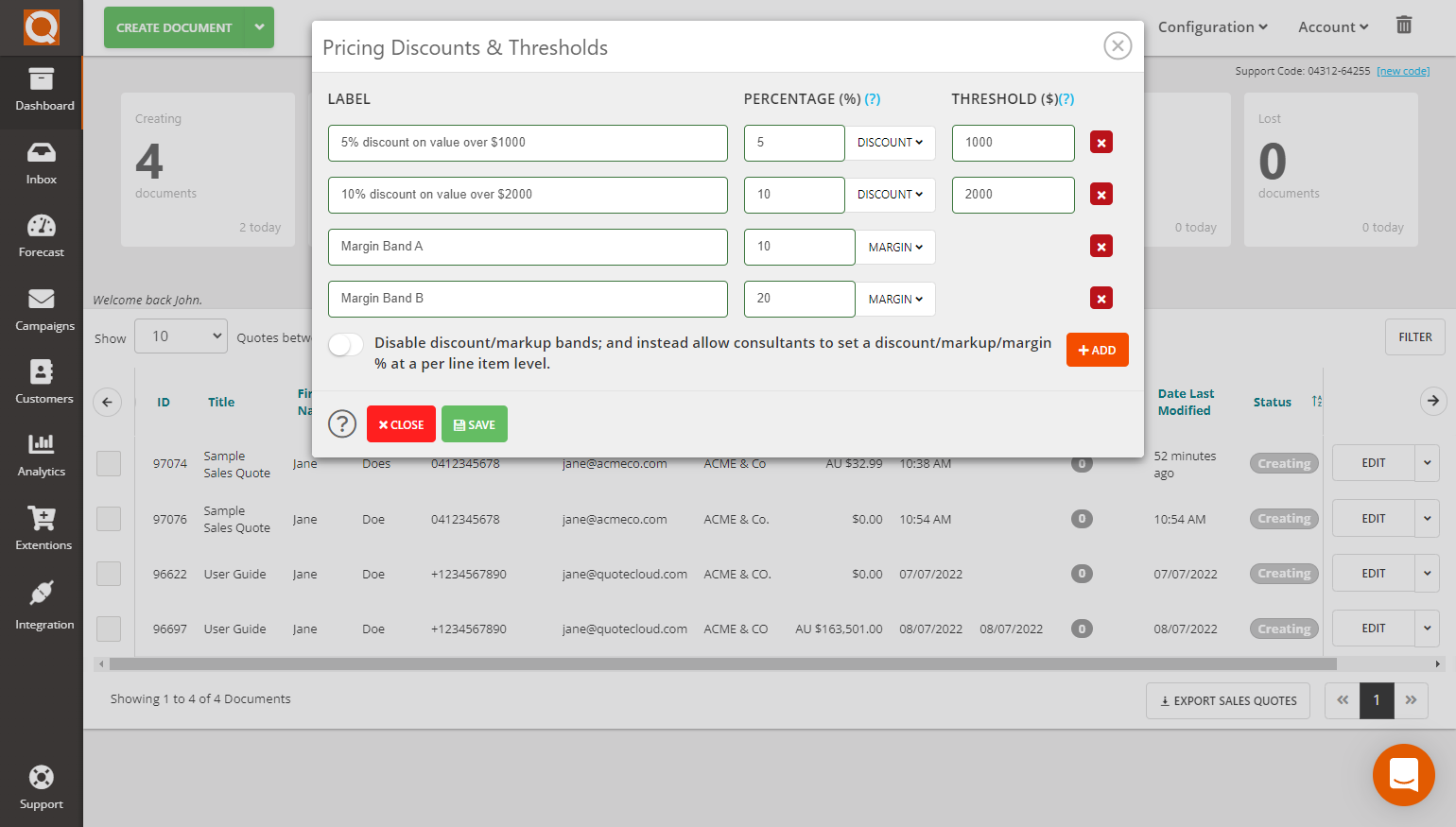1456x827 pixels.
Task: Open the Inbox from the sidebar
Action: pyautogui.click(x=41, y=163)
